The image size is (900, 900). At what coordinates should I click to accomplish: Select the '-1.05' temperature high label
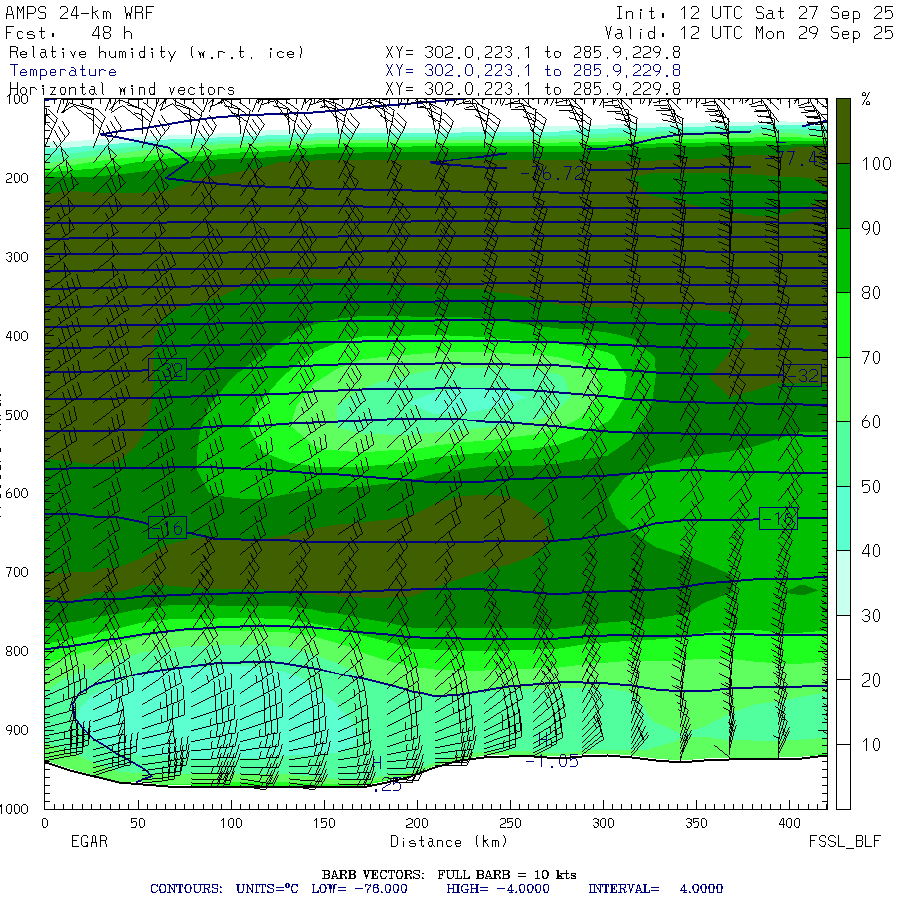click(x=552, y=761)
